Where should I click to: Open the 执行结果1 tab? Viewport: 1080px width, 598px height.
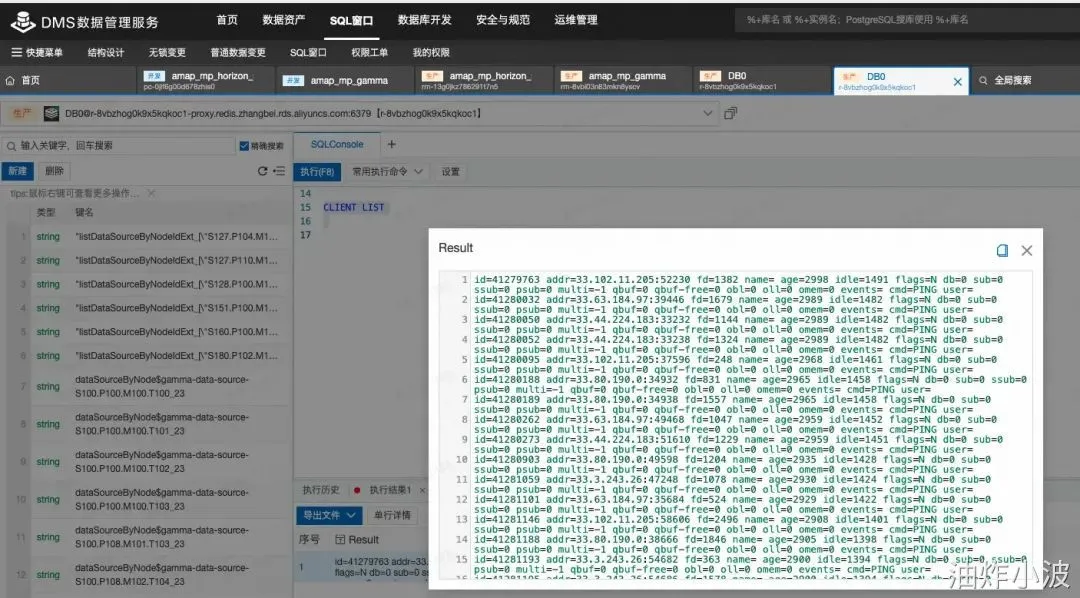(390, 490)
